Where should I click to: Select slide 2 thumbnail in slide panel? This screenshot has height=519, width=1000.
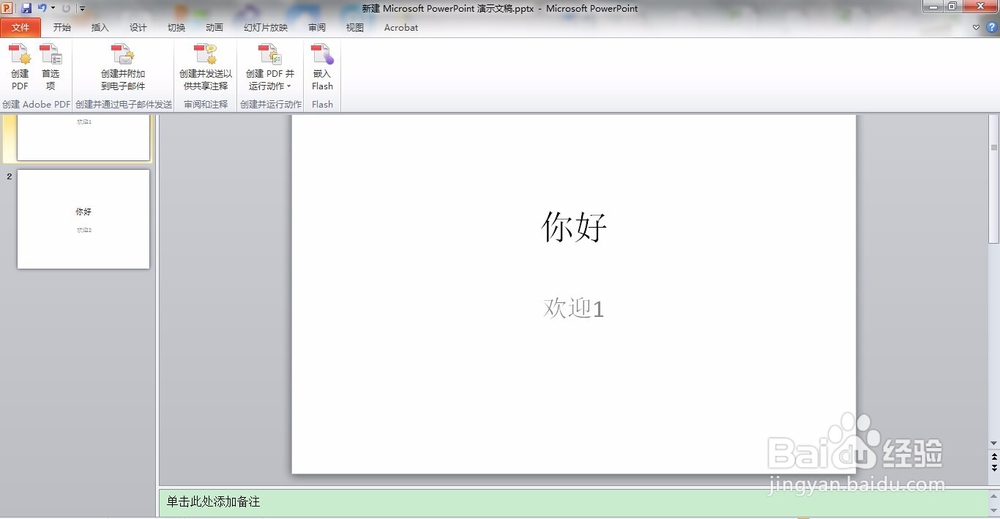click(x=84, y=219)
